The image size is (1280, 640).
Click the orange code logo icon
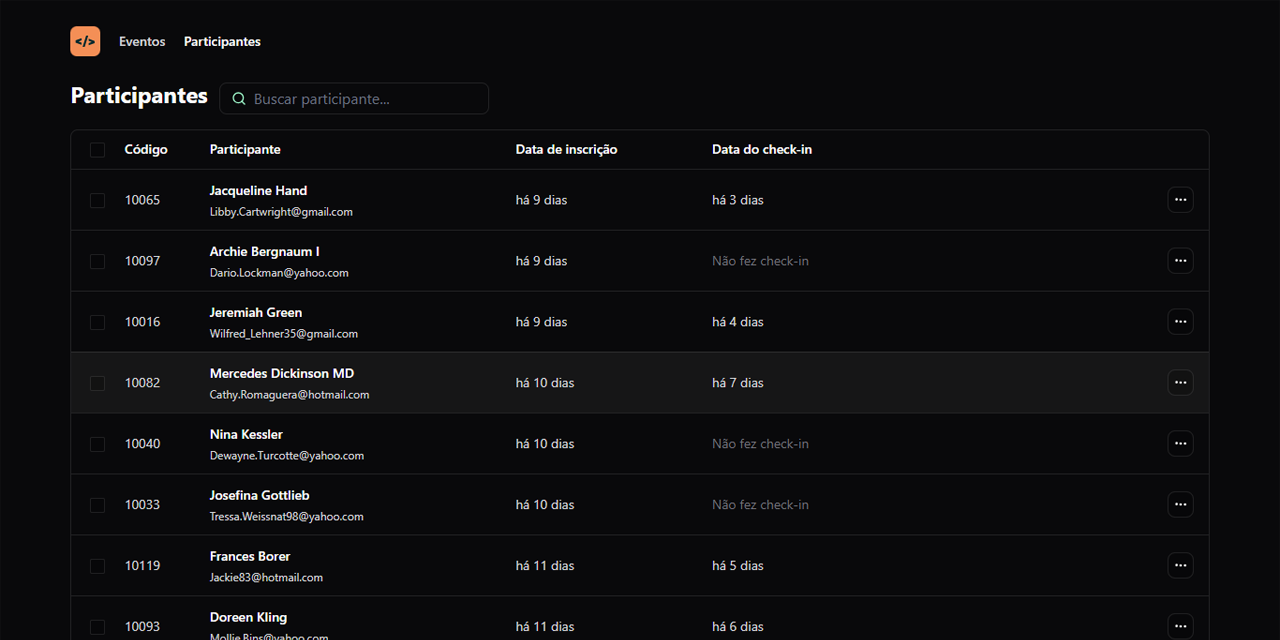(x=85, y=41)
